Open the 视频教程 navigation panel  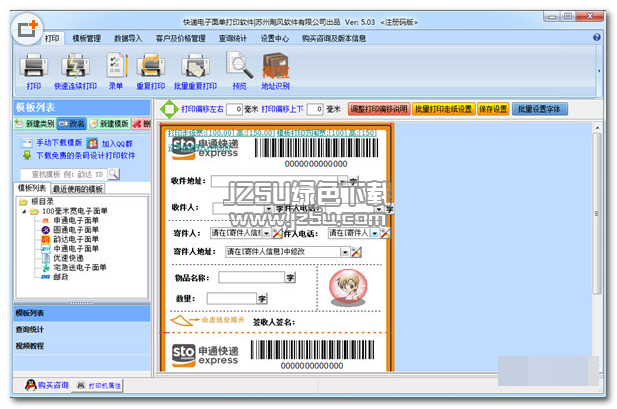coord(82,346)
